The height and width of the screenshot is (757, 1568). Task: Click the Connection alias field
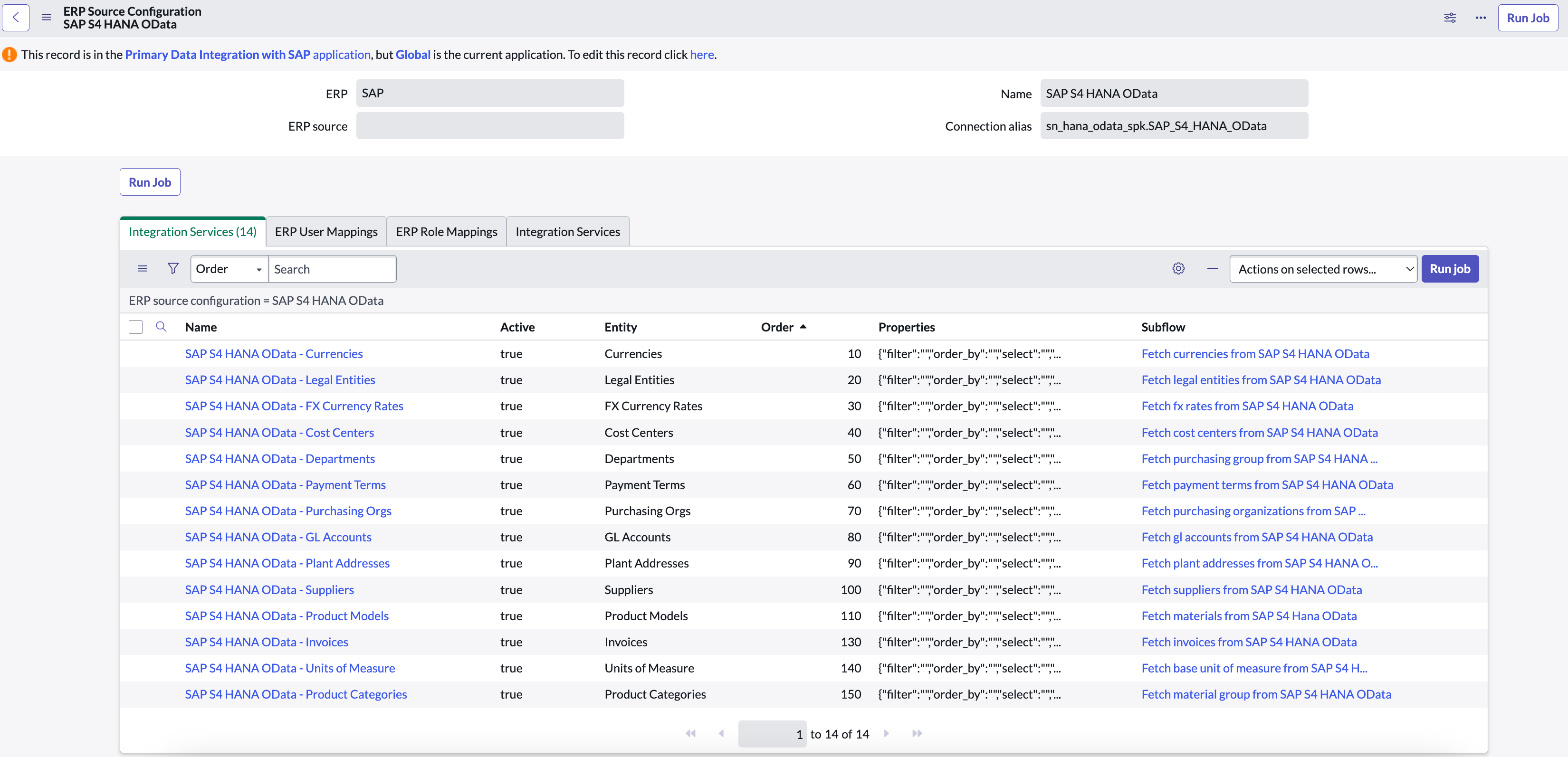pos(1174,126)
